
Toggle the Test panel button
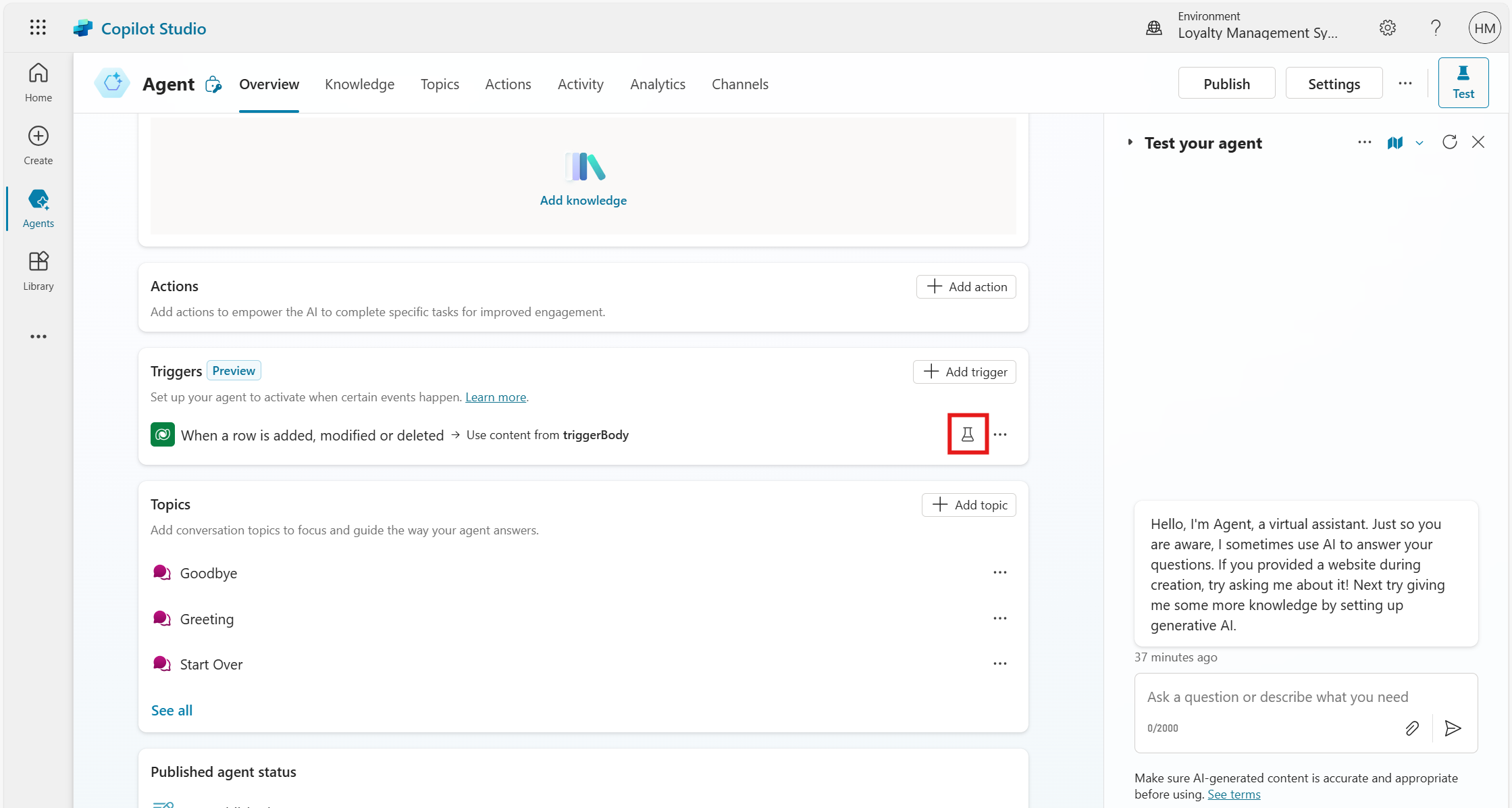point(1463,82)
